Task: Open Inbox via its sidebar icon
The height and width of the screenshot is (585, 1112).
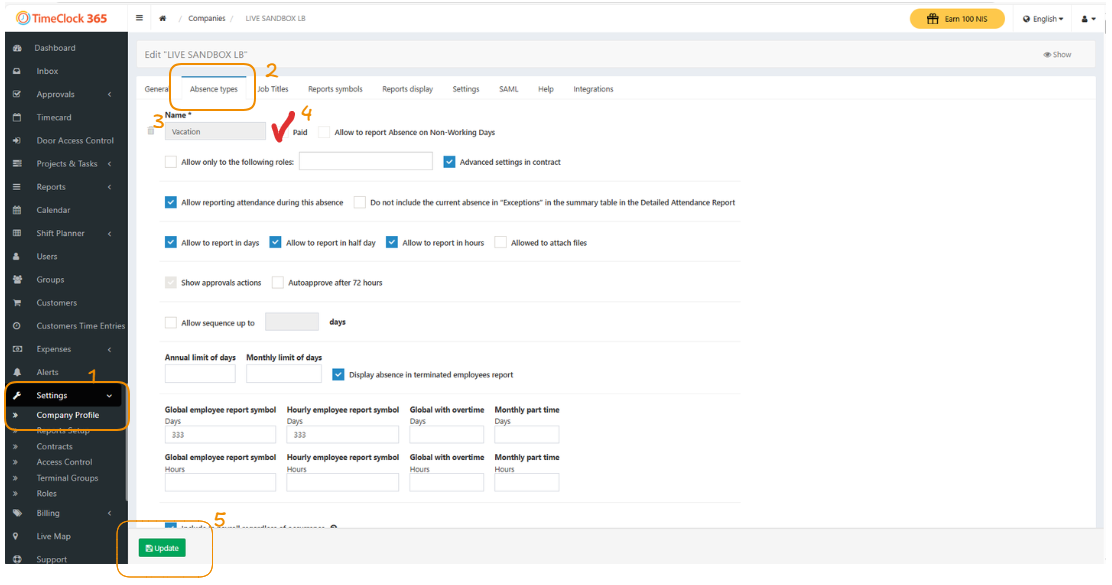Action: click(17, 71)
